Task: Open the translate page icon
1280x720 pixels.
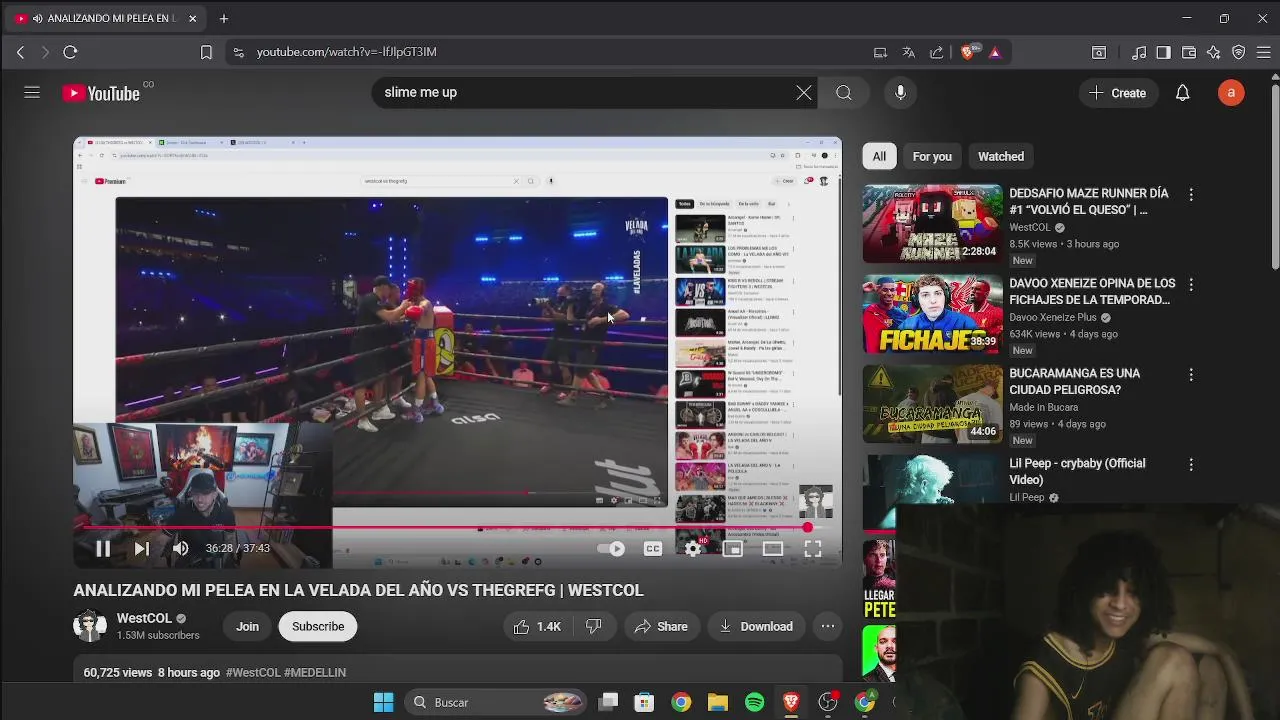Action: pyautogui.click(x=908, y=52)
